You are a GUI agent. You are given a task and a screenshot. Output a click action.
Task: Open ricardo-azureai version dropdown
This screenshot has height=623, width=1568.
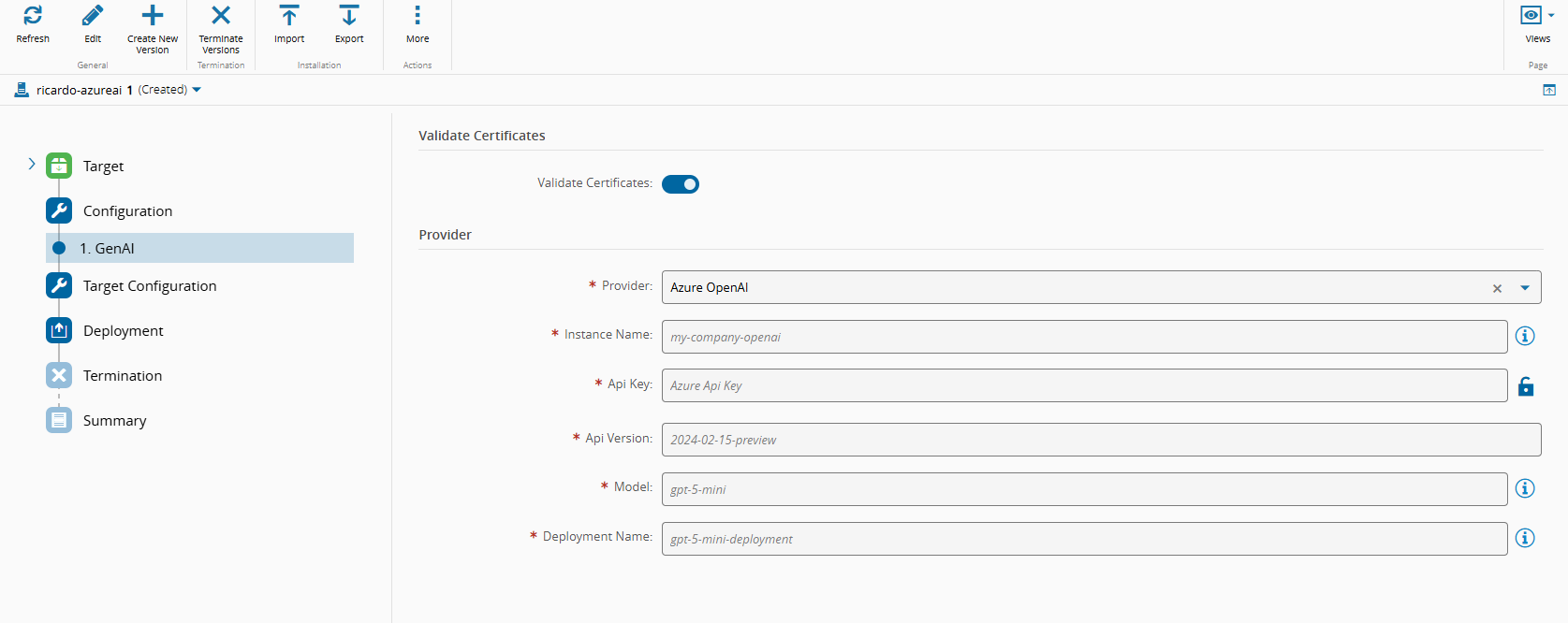(197, 90)
